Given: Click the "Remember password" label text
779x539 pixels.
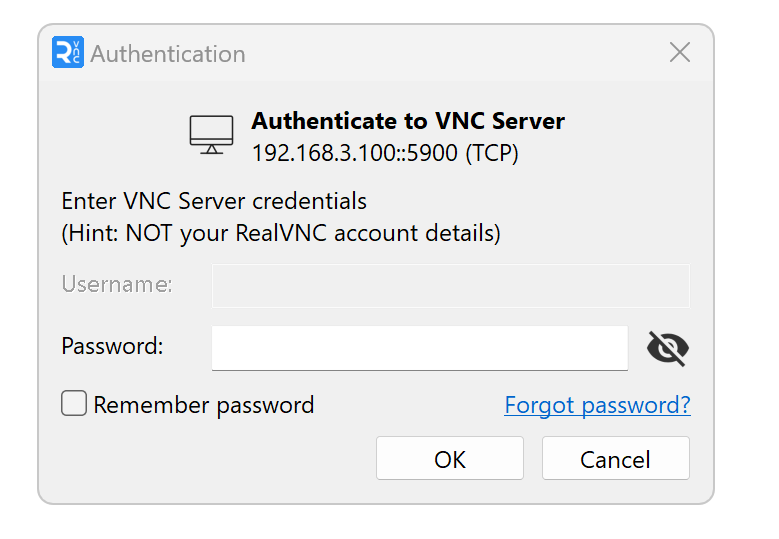Looking at the screenshot, I should pyautogui.click(x=204, y=405).
